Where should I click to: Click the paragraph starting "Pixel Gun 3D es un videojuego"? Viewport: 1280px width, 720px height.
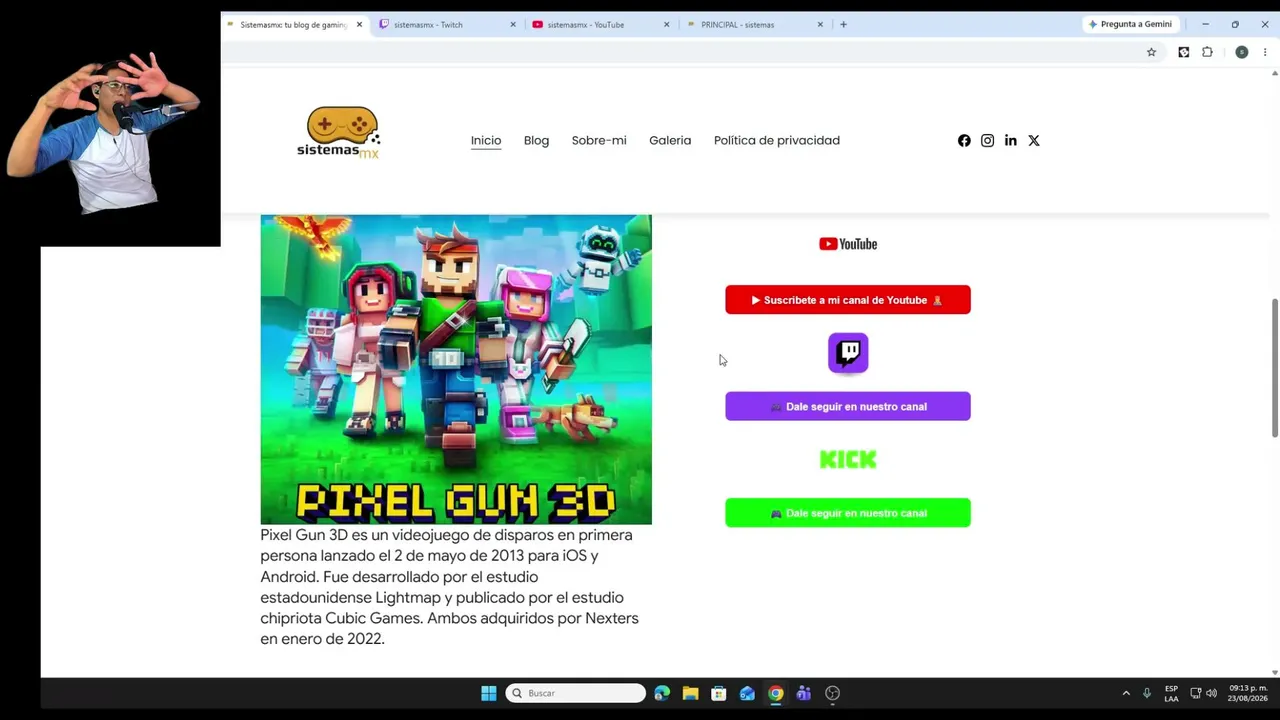click(x=450, y=587)
